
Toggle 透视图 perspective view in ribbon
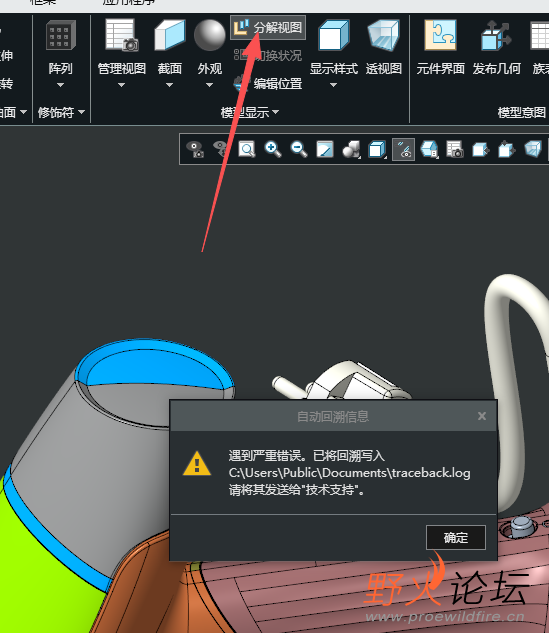[x=383, y=46]
